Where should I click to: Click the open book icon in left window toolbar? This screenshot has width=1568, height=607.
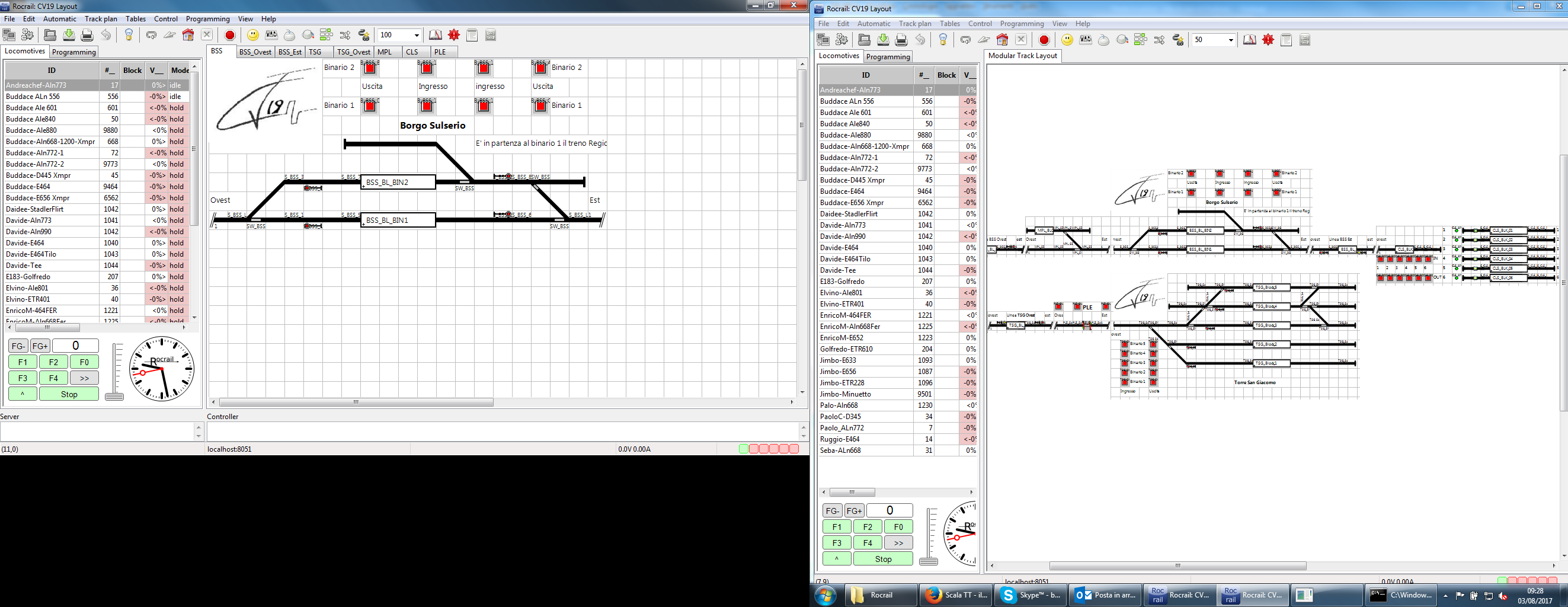pos(435,36)
